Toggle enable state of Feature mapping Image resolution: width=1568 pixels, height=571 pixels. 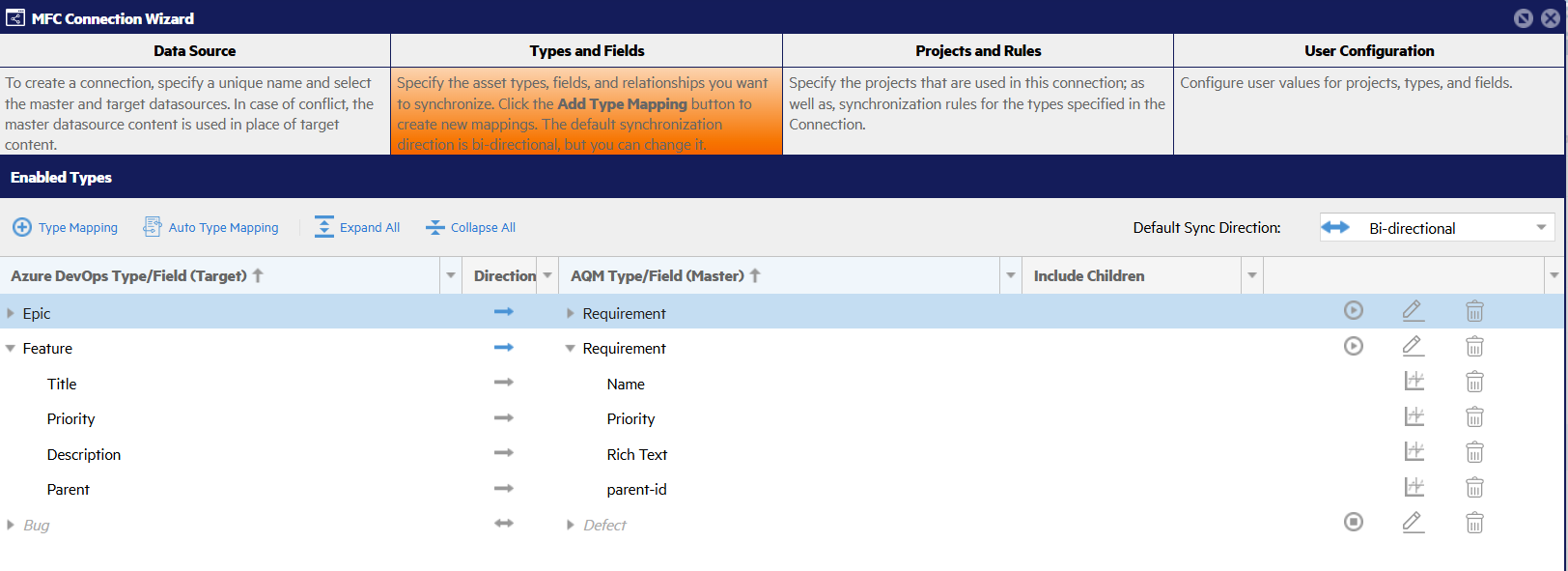[1354, 346]
